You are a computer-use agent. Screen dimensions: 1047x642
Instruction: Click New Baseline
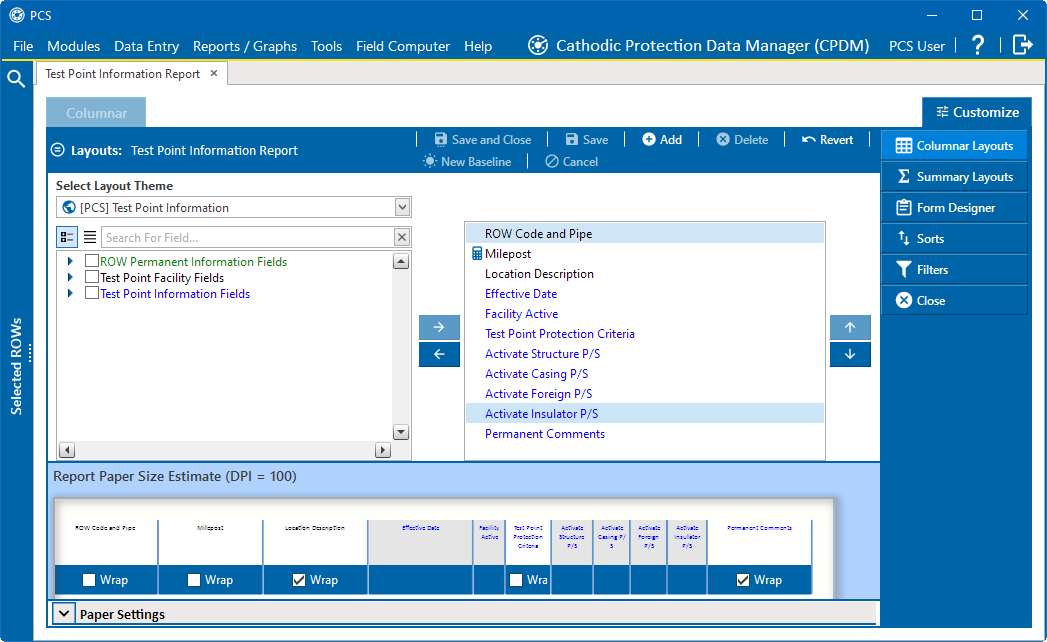coord(467,162)
